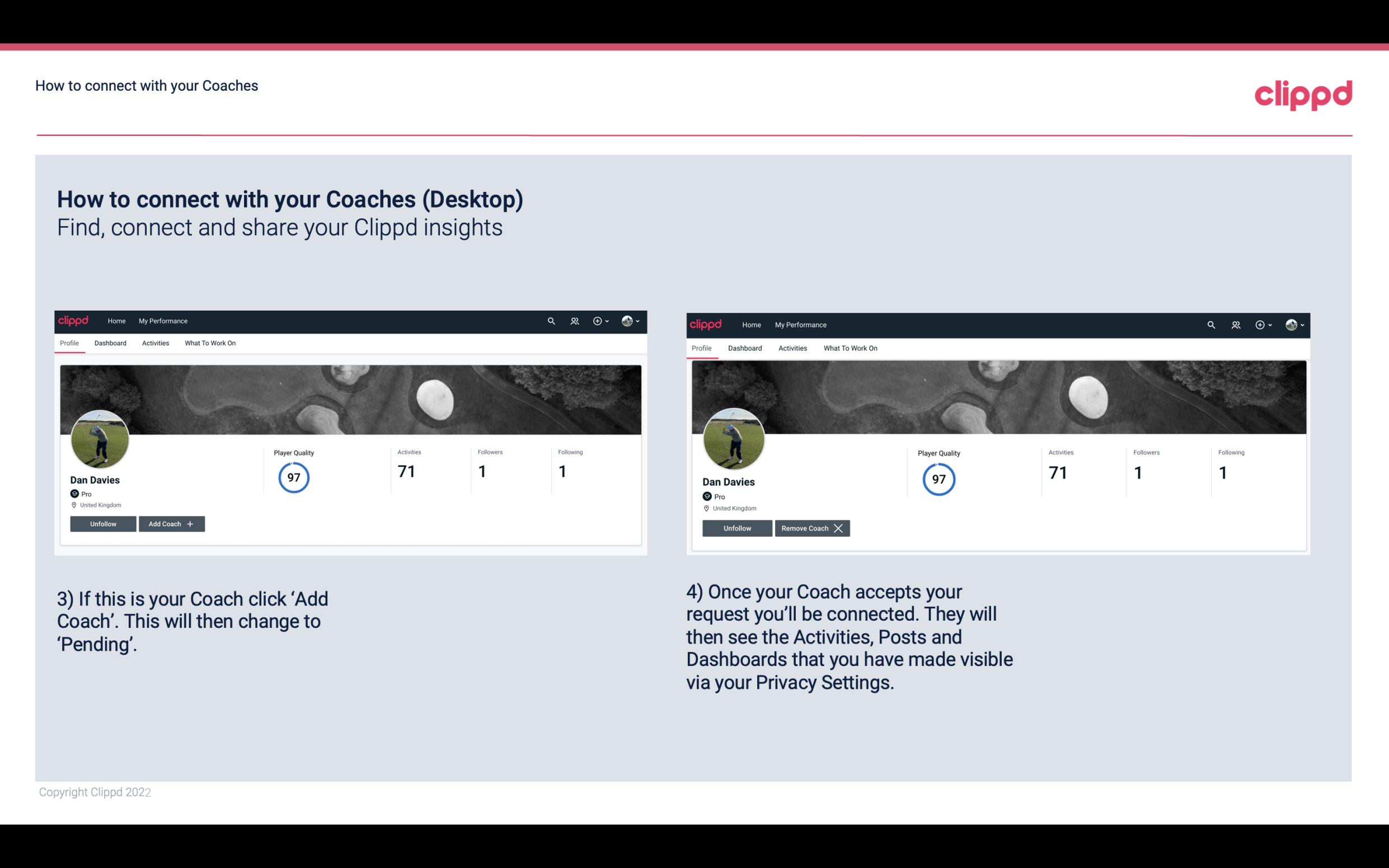Screen dimensions: 1389x868
Task: Click the search icon in top navigation
Action: [x=550, y=321]
